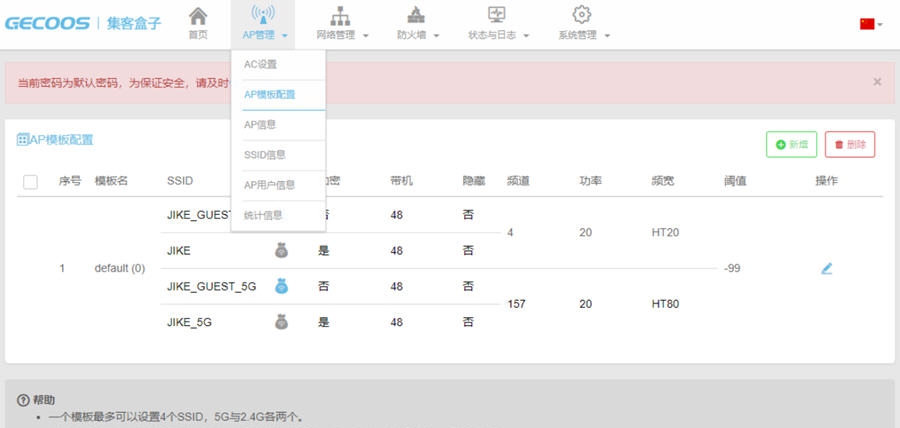Click the 首页 navigation label

198,35
